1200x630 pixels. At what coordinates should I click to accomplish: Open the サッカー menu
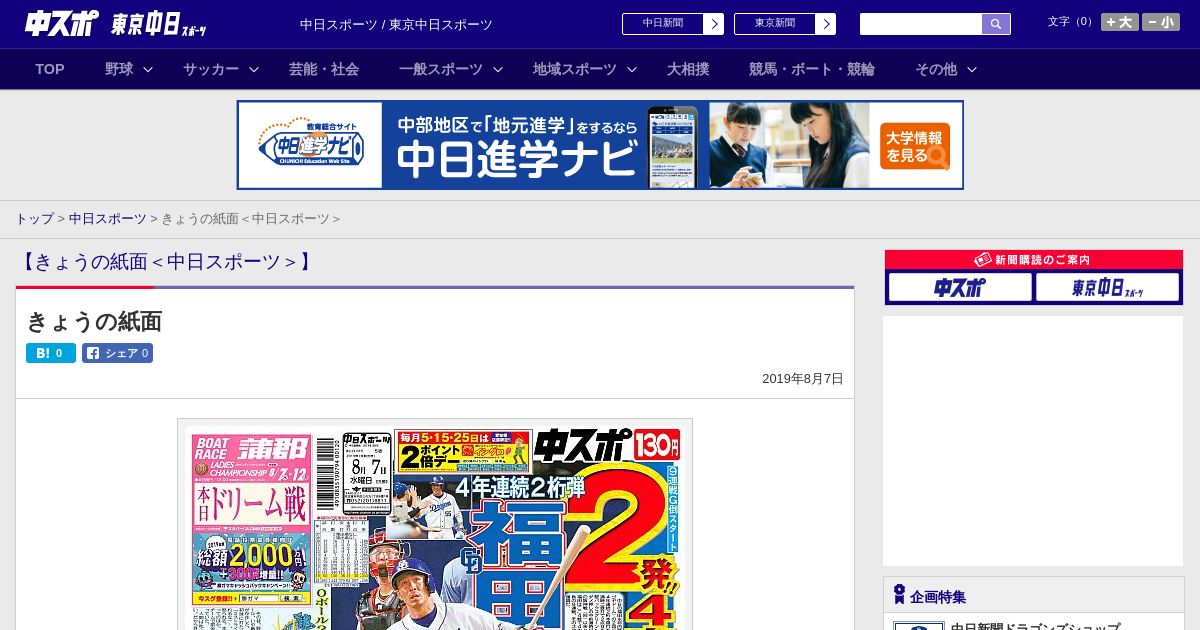[x=211, y=69]
